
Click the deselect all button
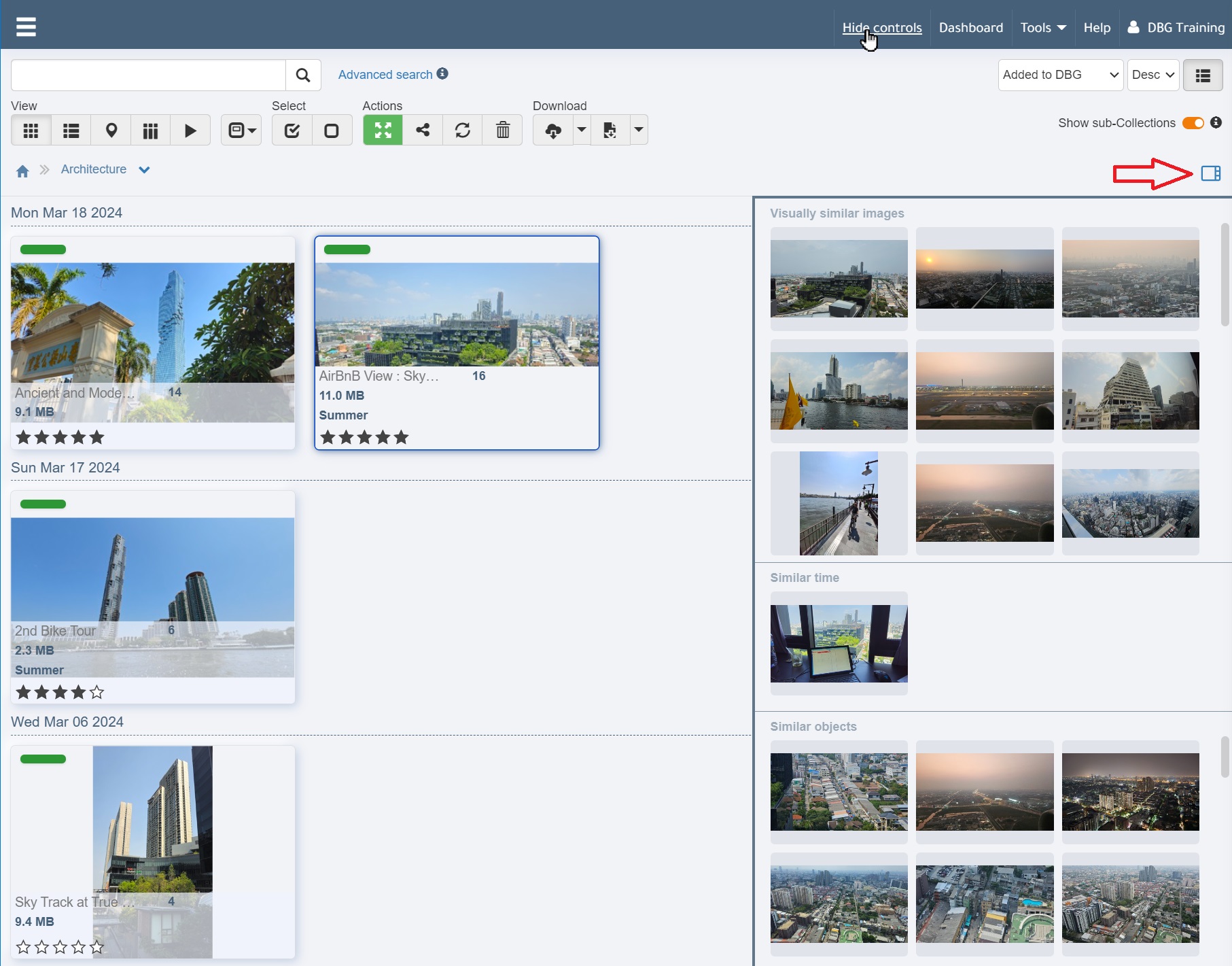[332, 131]
